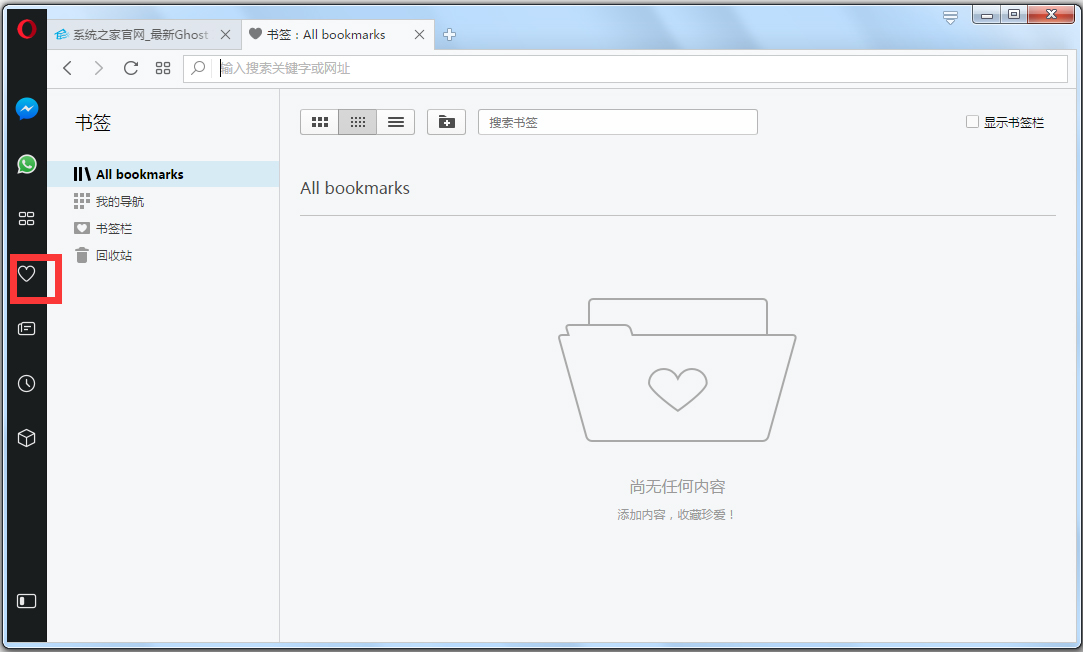Toggle the sidebar panel pin icon
The width and height of the screenshot is (1083, 652).
tap(26, 601)
